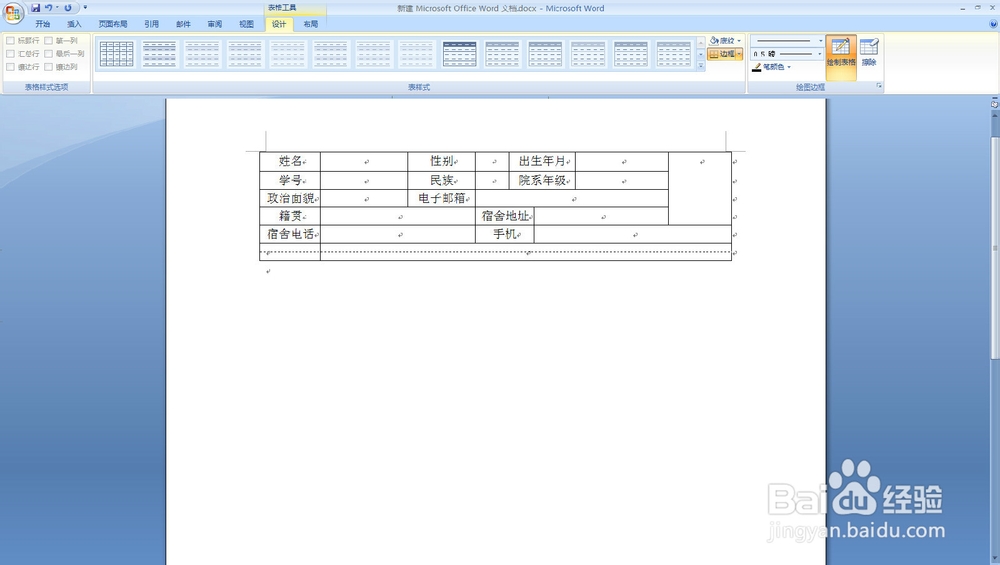The height and width of the screenshot is (565, 1000).
Task: Click the empty cell right of 电子邮箱
Action: tap(572, 198)
